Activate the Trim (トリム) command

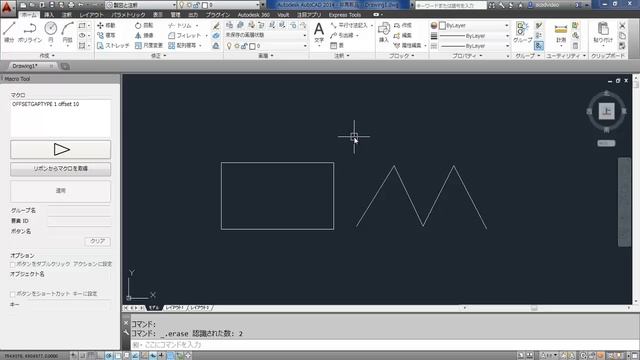coord(180,25)
